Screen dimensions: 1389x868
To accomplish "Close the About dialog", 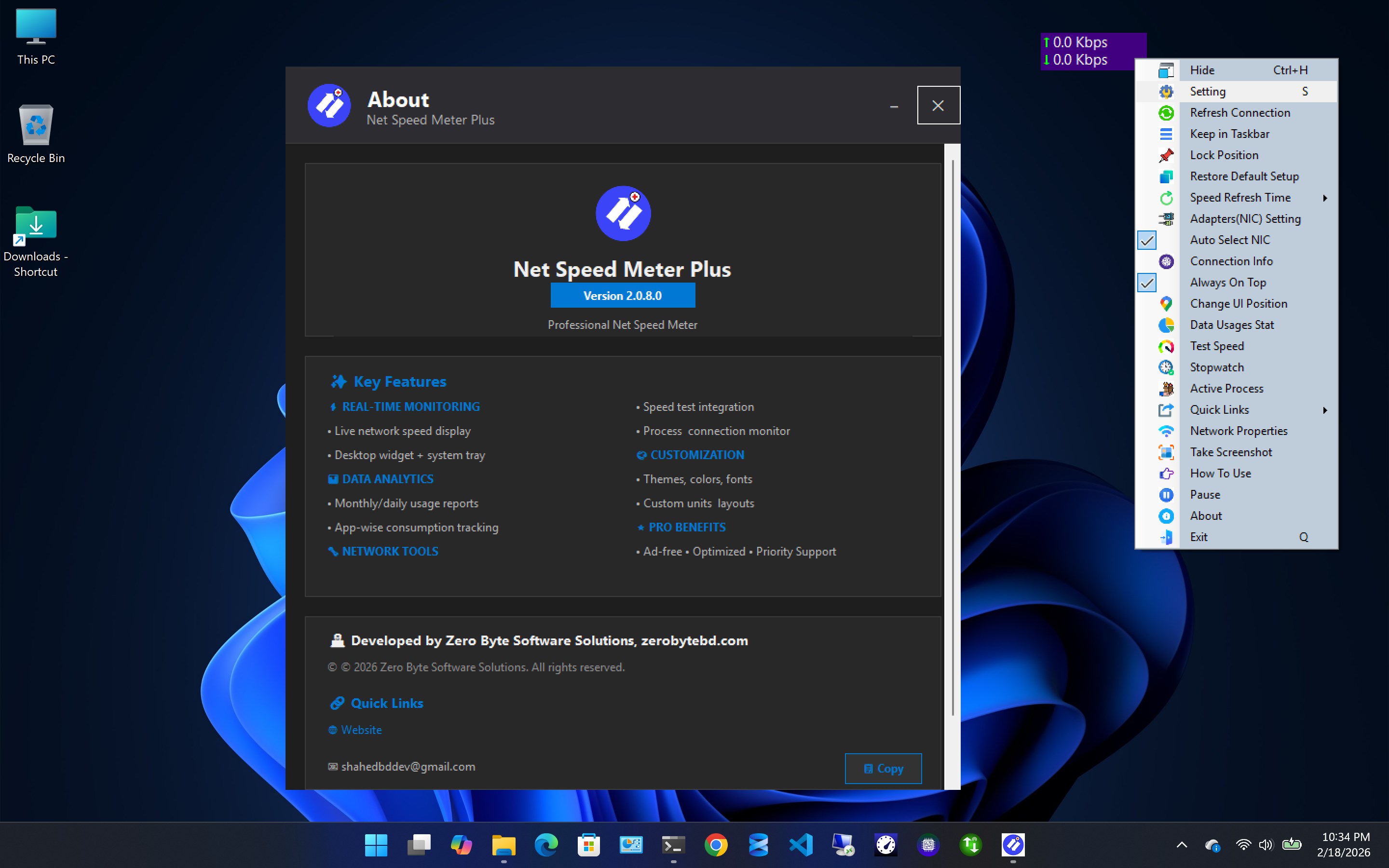I will [938, 106].
